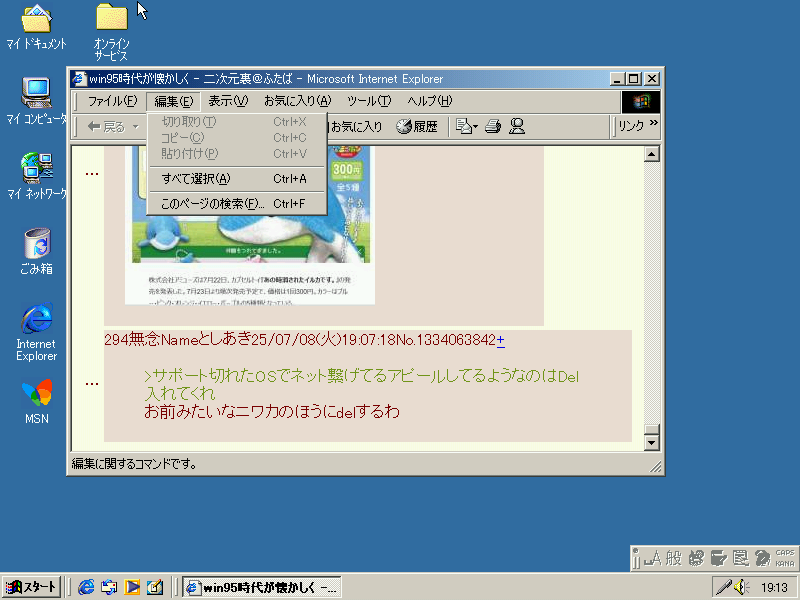This screenshot has height=600, width=800.
Task: Click the 戻る back button
Action: click(x=106, y=127)
